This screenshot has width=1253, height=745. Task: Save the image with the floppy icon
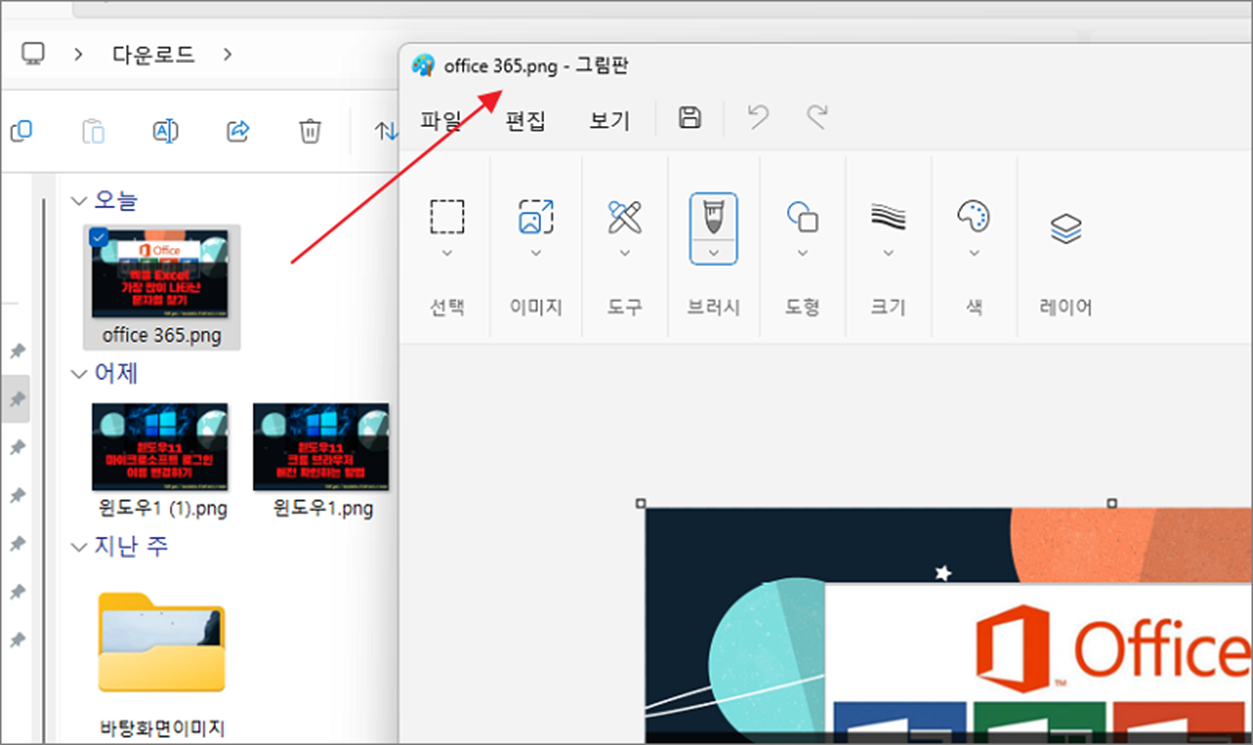pos(689,117)
